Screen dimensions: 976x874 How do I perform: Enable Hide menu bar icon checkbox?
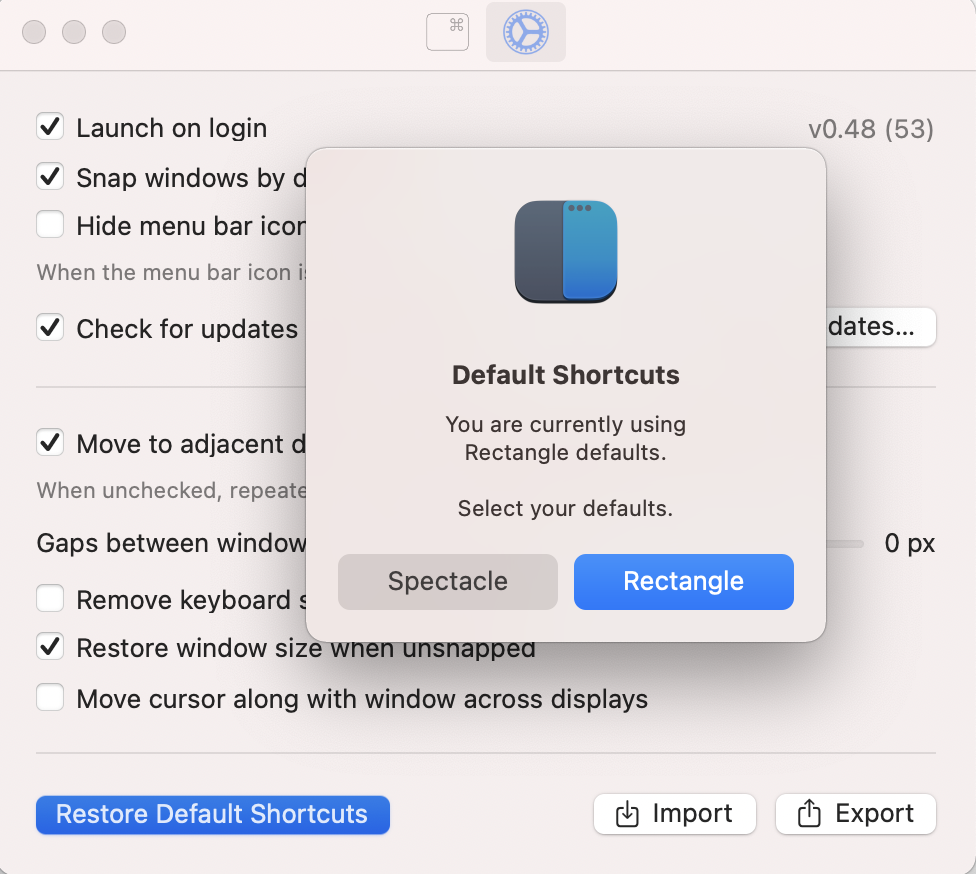50,225
